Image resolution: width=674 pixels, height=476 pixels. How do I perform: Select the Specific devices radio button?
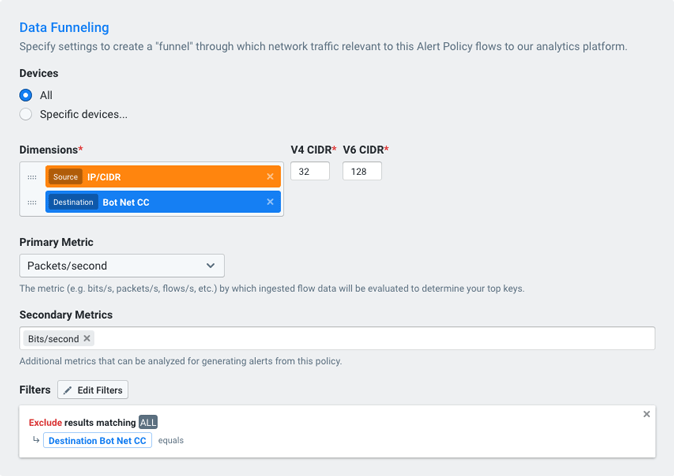coord(26,114)
